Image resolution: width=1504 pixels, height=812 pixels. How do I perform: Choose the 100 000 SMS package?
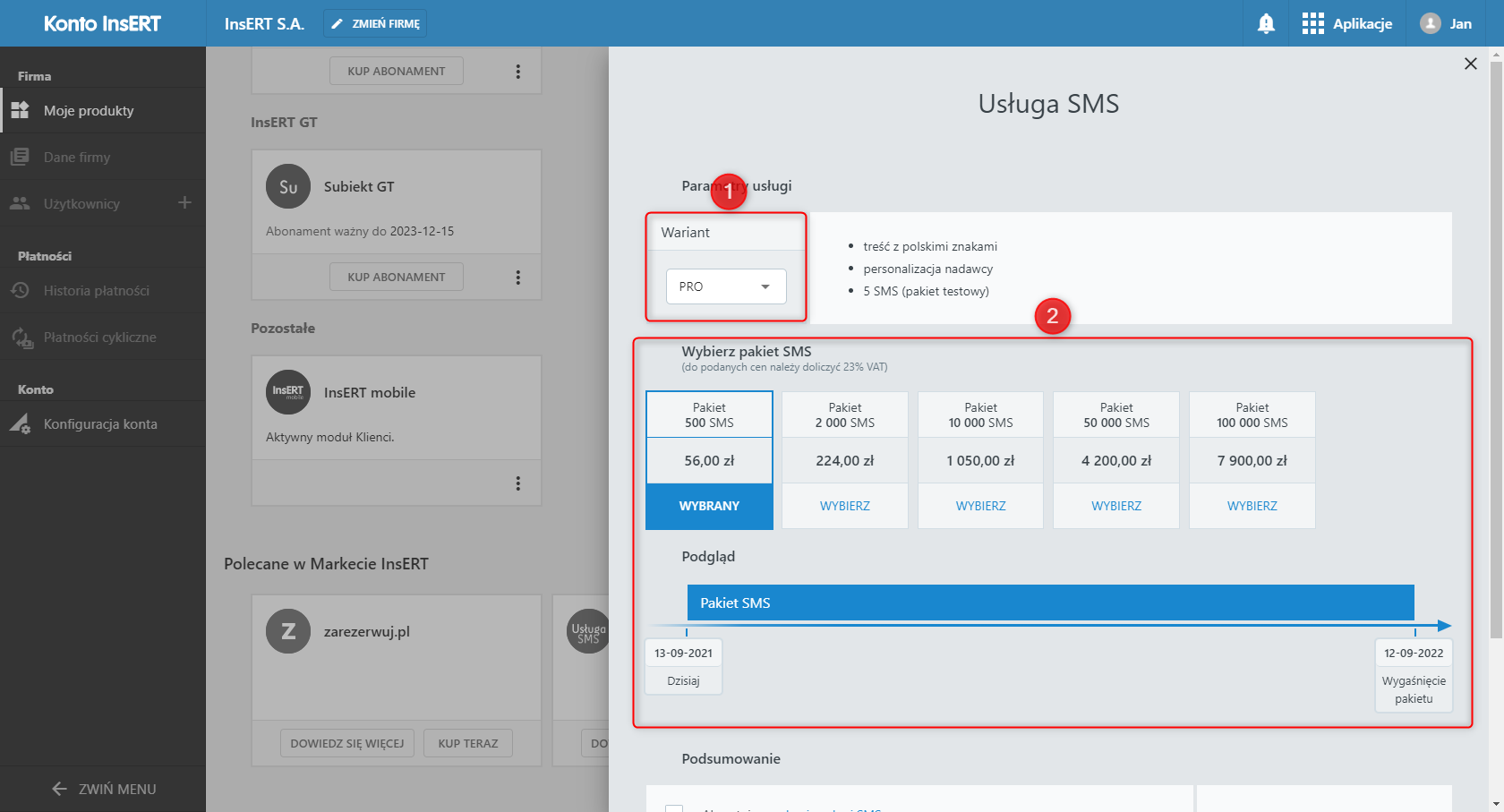[x=1252, y=506]
